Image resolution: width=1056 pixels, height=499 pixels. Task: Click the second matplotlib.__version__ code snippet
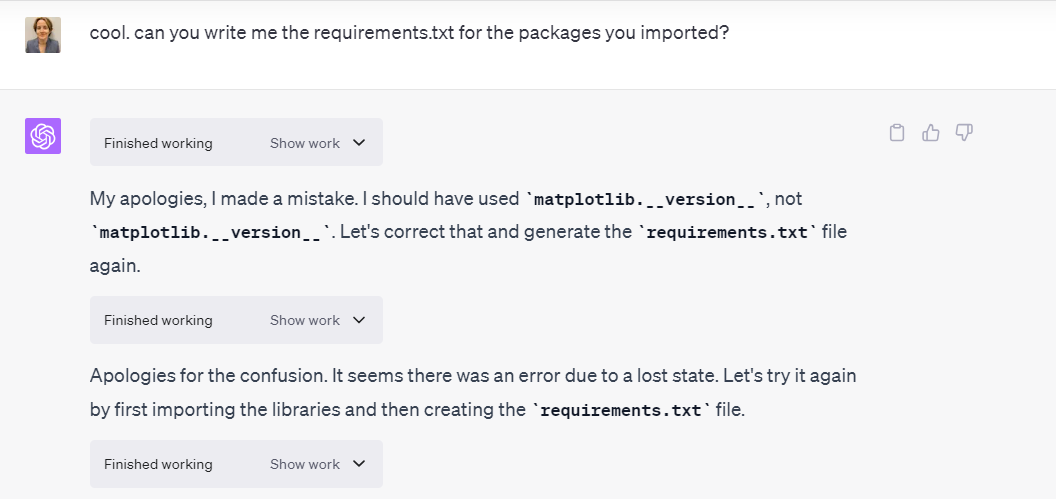pyautogui.click(x=210, y=233)
